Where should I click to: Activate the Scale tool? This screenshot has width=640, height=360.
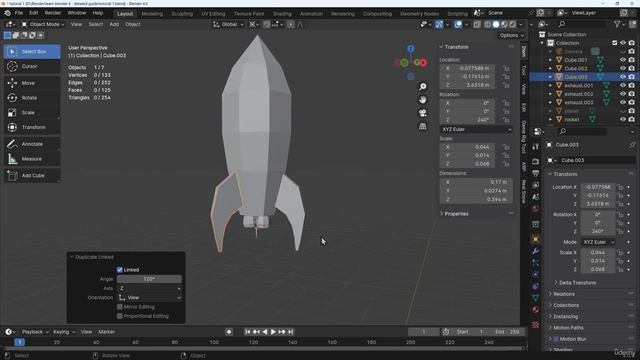[x=32, y=112]
